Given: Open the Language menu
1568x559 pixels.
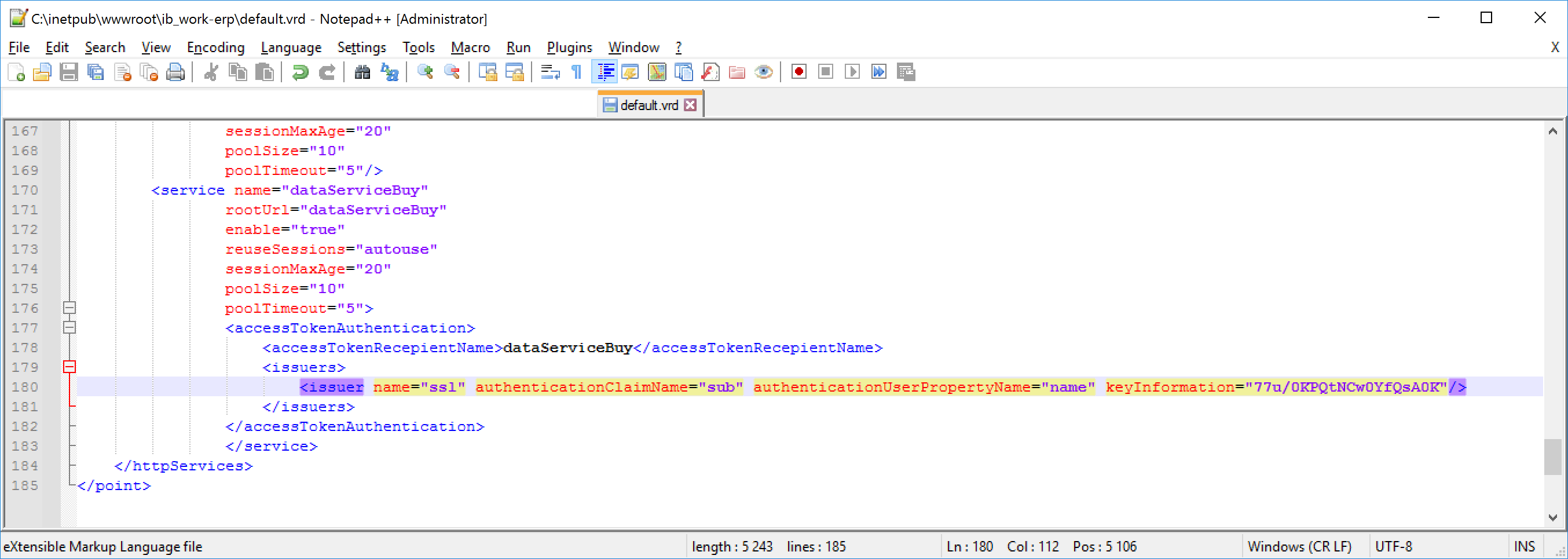Looking at the screenshot, I should (x=291, y=48).
